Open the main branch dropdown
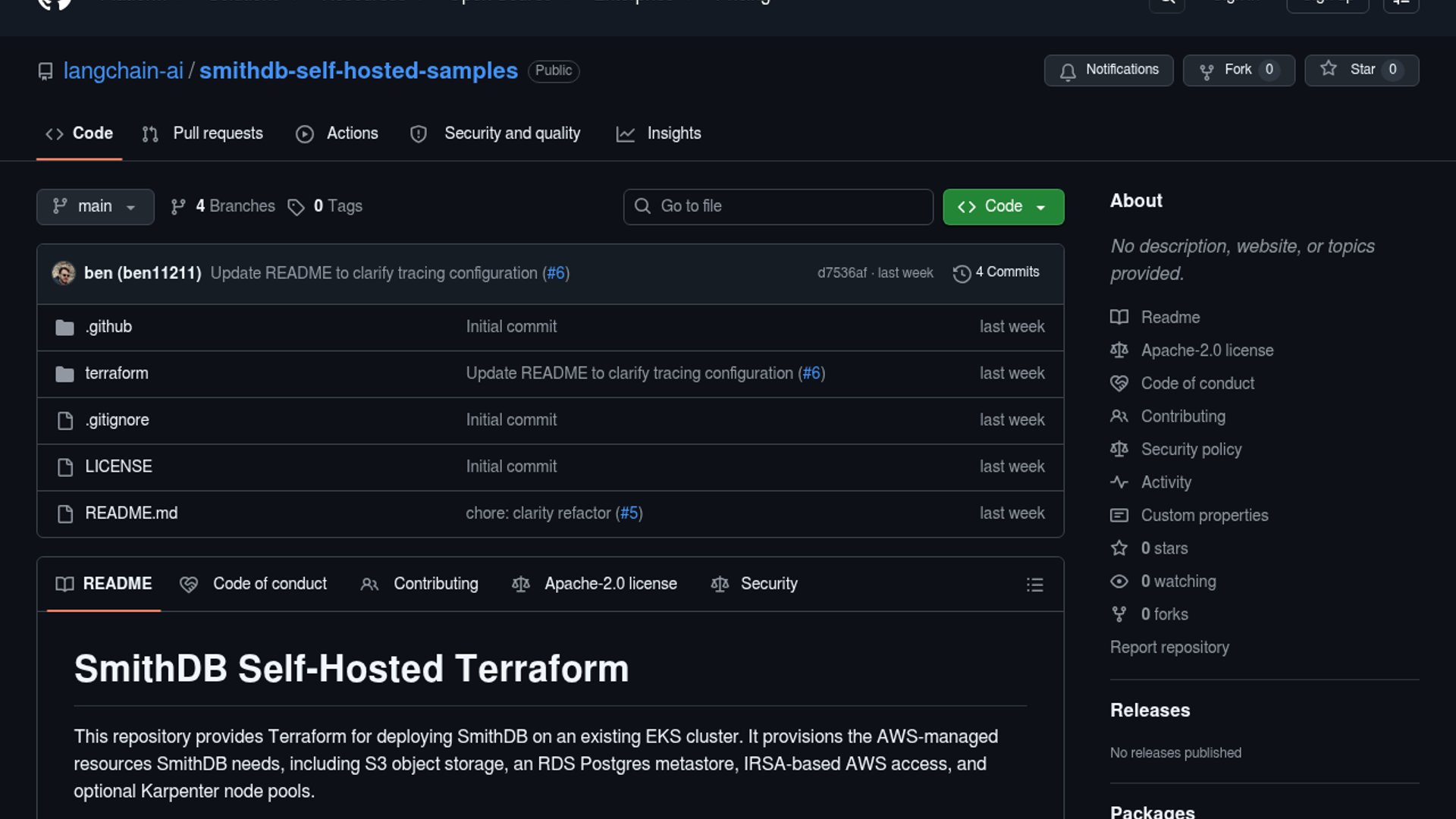 [x=96, y=206]
